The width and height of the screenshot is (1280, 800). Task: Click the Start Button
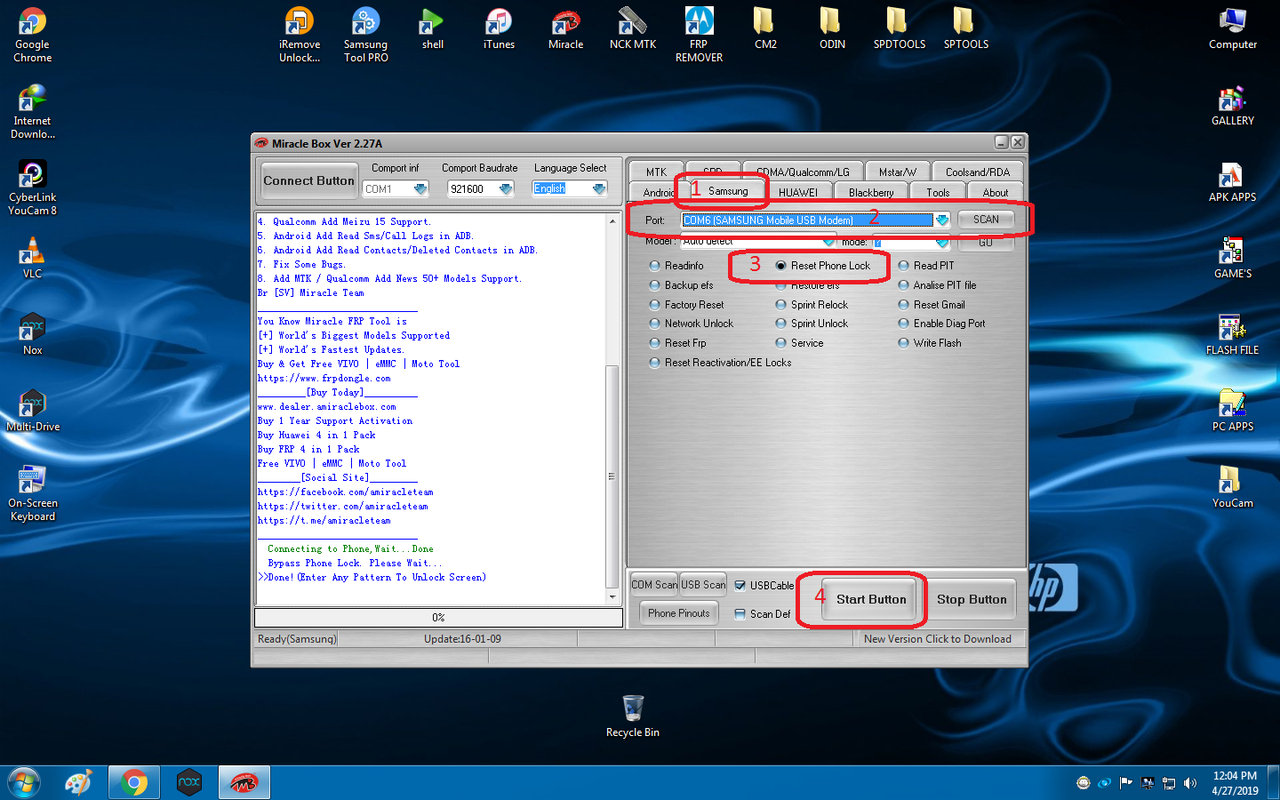(871, 600)
